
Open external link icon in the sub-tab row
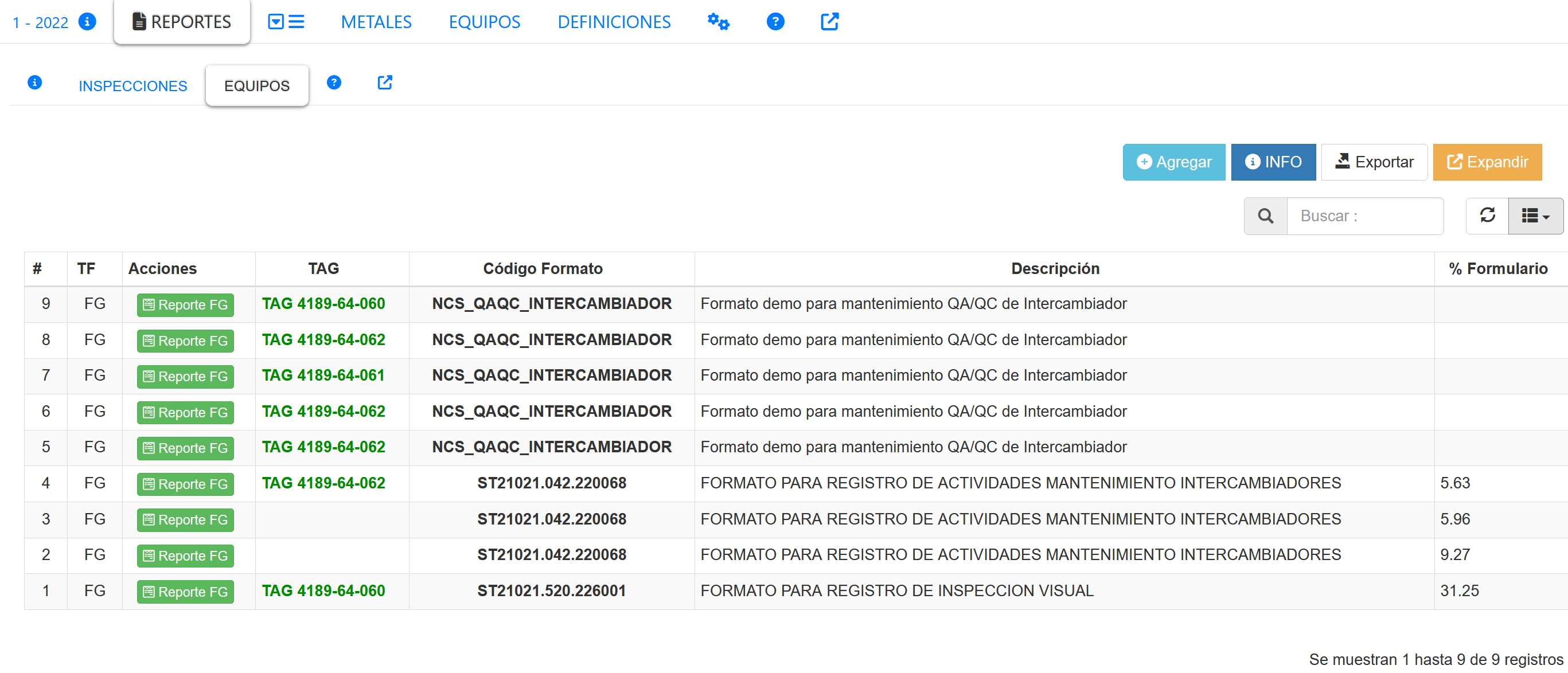(x=385, y=83)
